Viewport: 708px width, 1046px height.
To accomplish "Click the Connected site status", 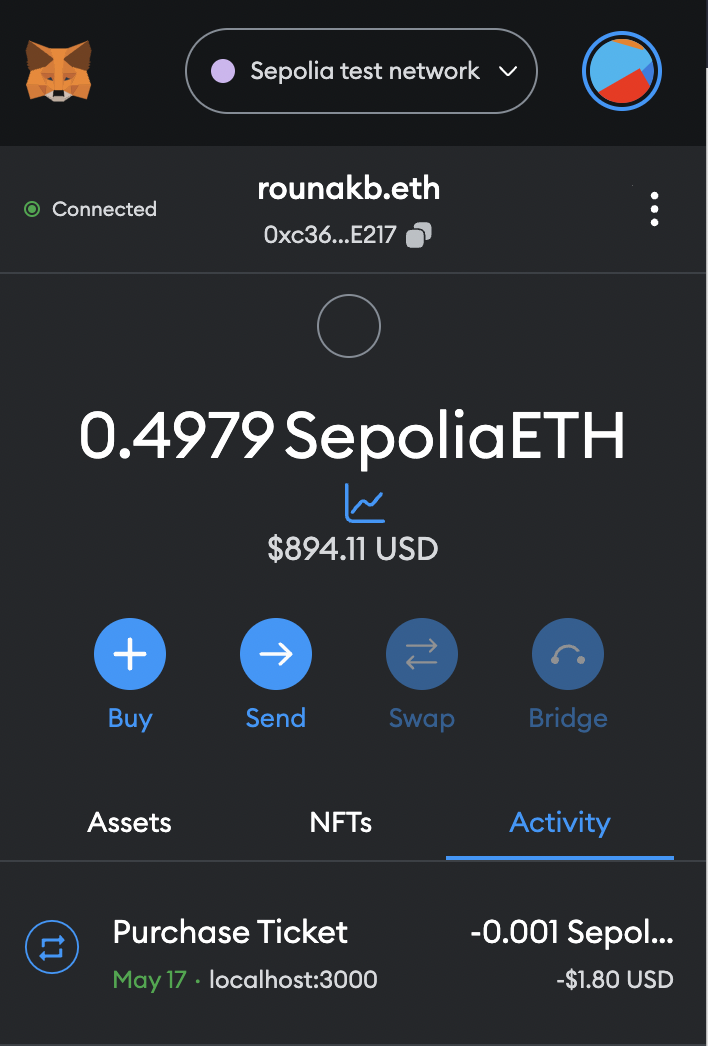I will 90,209.
